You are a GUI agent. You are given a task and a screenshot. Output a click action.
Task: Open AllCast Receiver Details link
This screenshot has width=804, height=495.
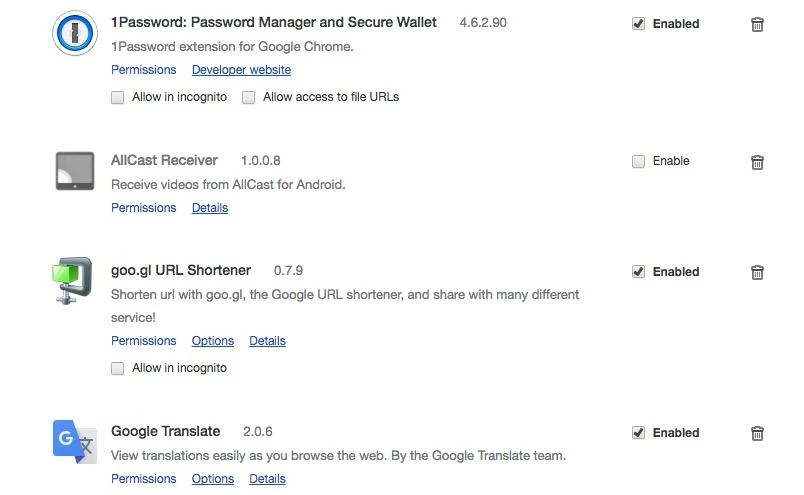point(209,208)
